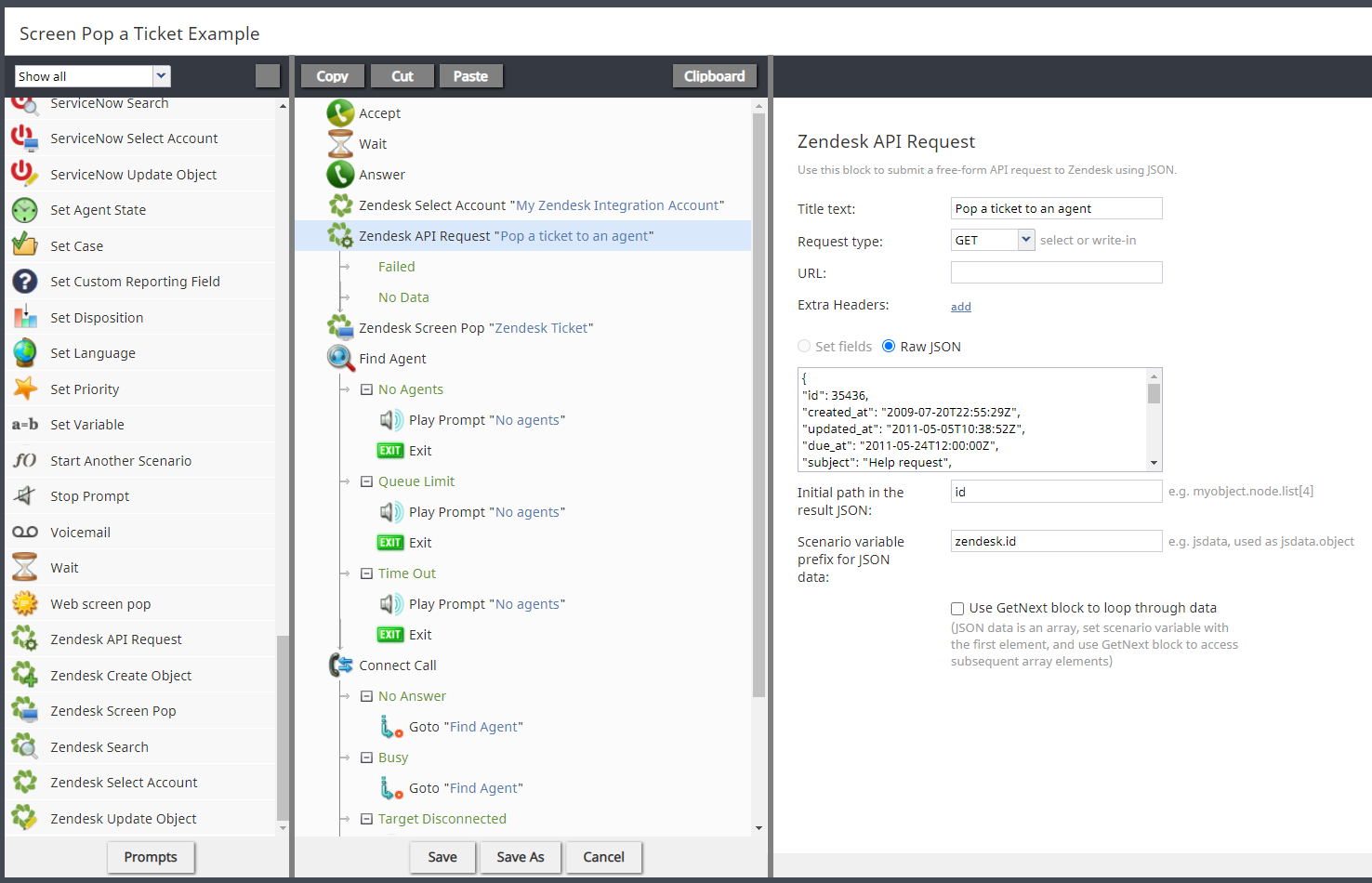Click the block list scrollbar up arrow
Image resolution: width=1372 pixels, height=883 pixels.
coord(283,106)
